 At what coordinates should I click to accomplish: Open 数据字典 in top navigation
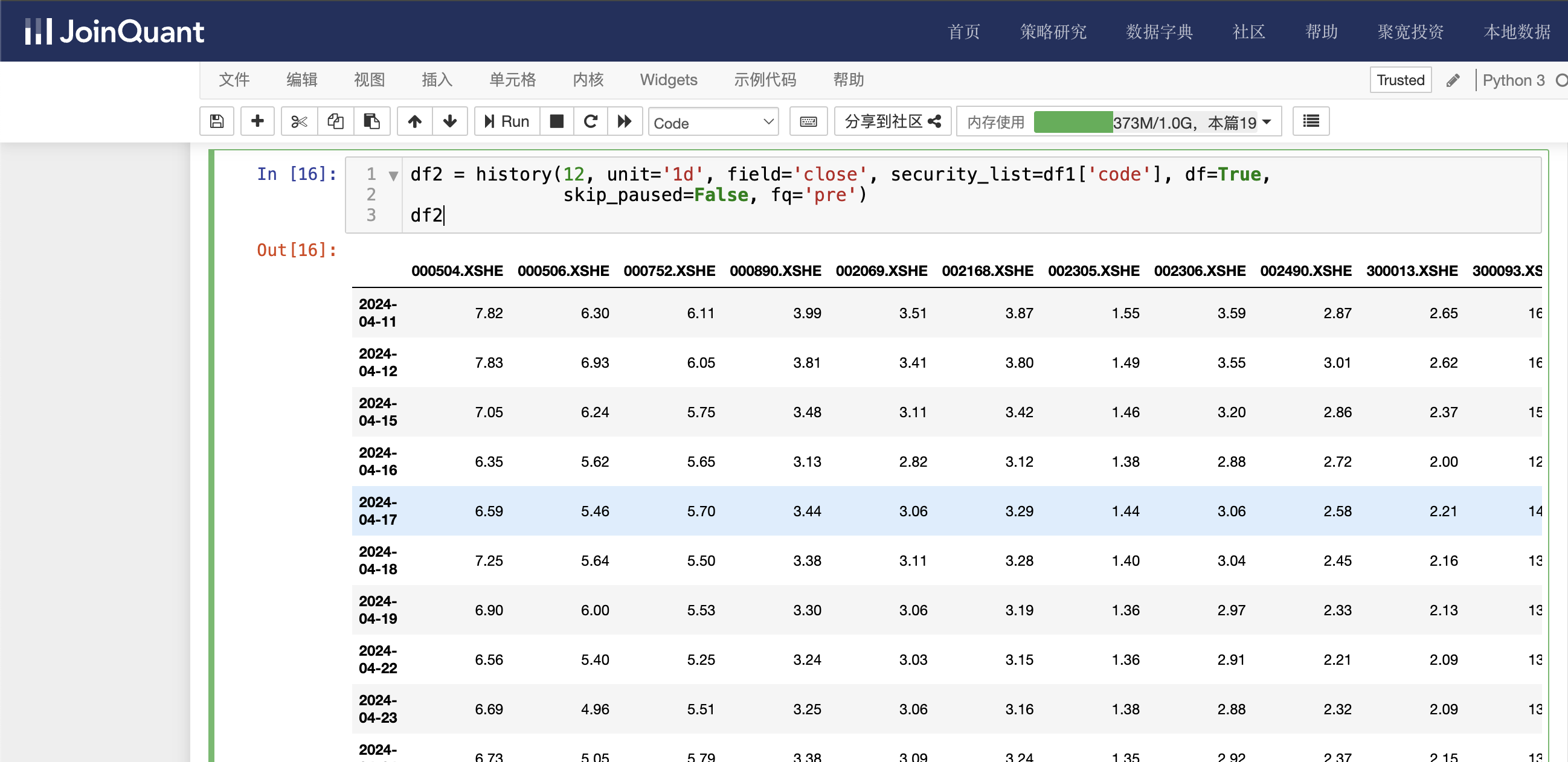pyautogui.click(x=1159, y=31)
